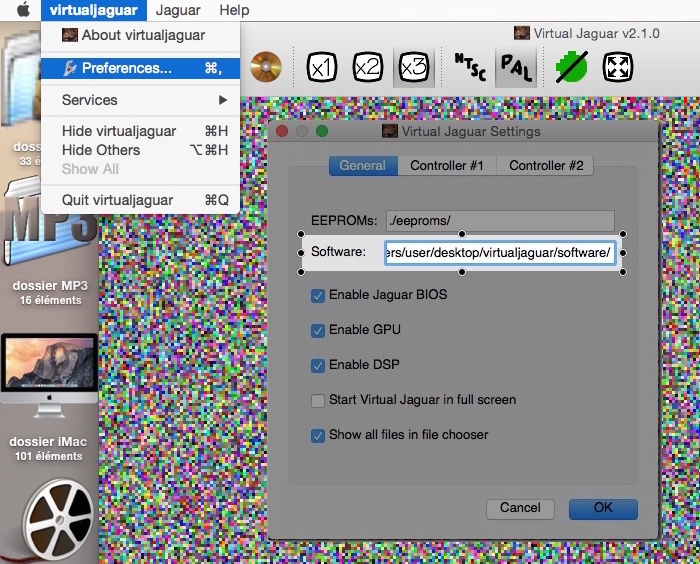
Task: Expand the Services submenu
Action: (140, 100)
